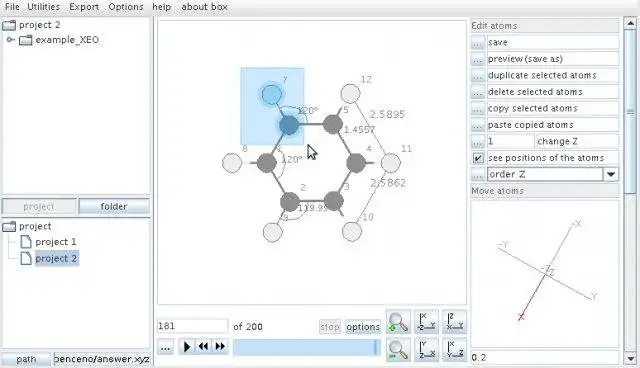The height and width of the screenshot is (368, 640).
Task: Open the File menu
Action: pos(12,7)
